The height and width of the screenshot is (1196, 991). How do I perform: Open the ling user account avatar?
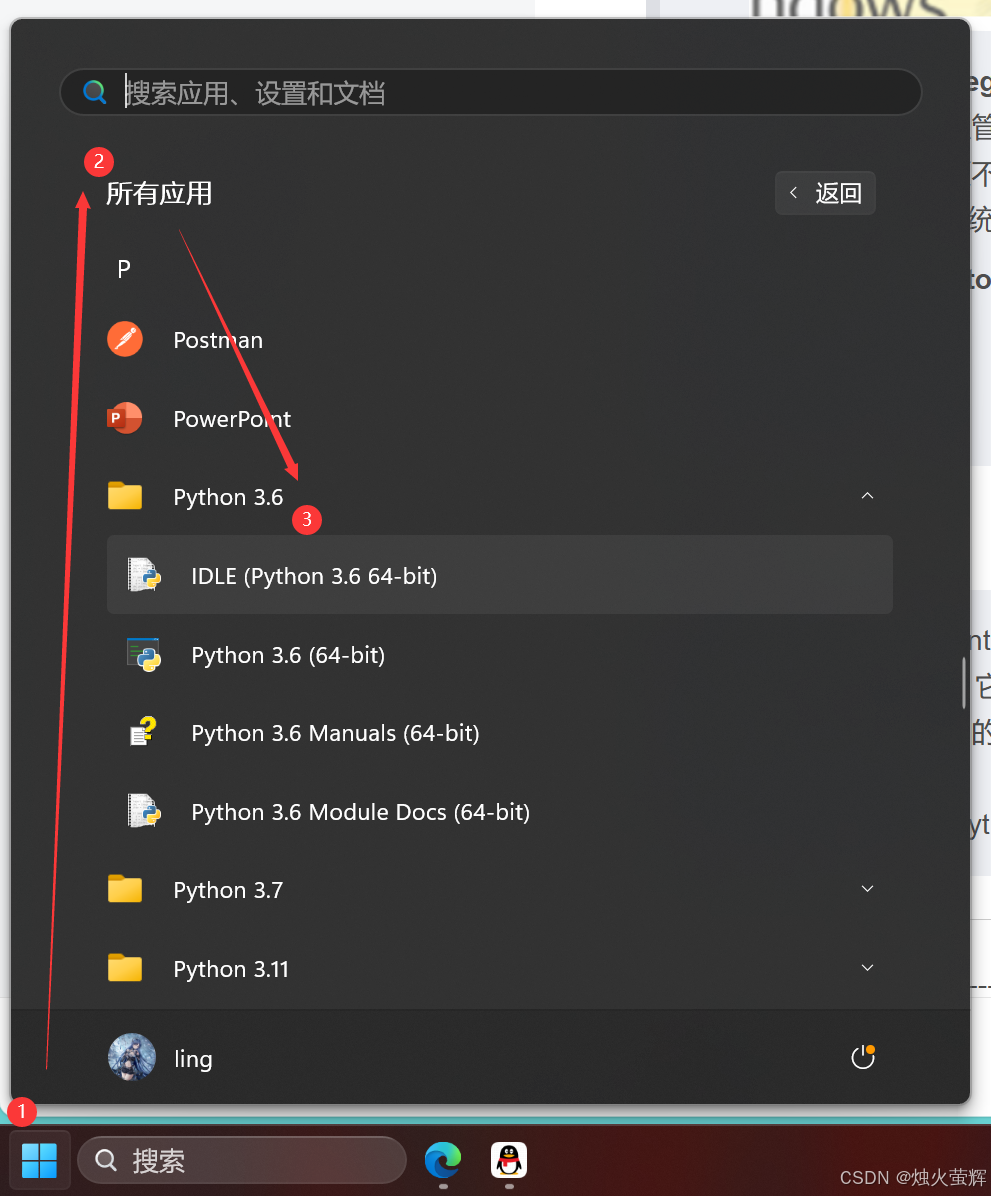point(131,1057)
